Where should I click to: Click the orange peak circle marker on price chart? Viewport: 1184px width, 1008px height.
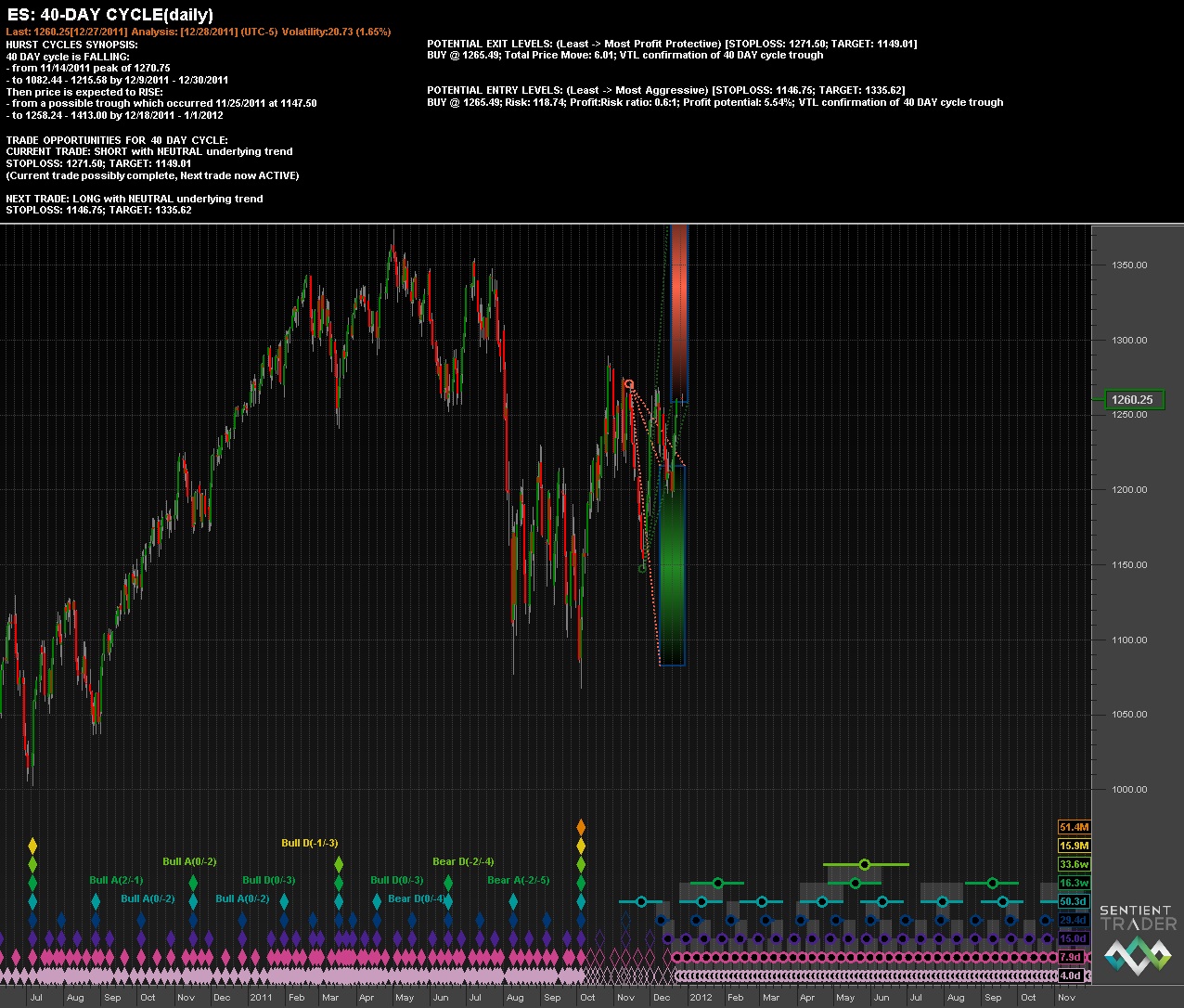tap(628, 384)
